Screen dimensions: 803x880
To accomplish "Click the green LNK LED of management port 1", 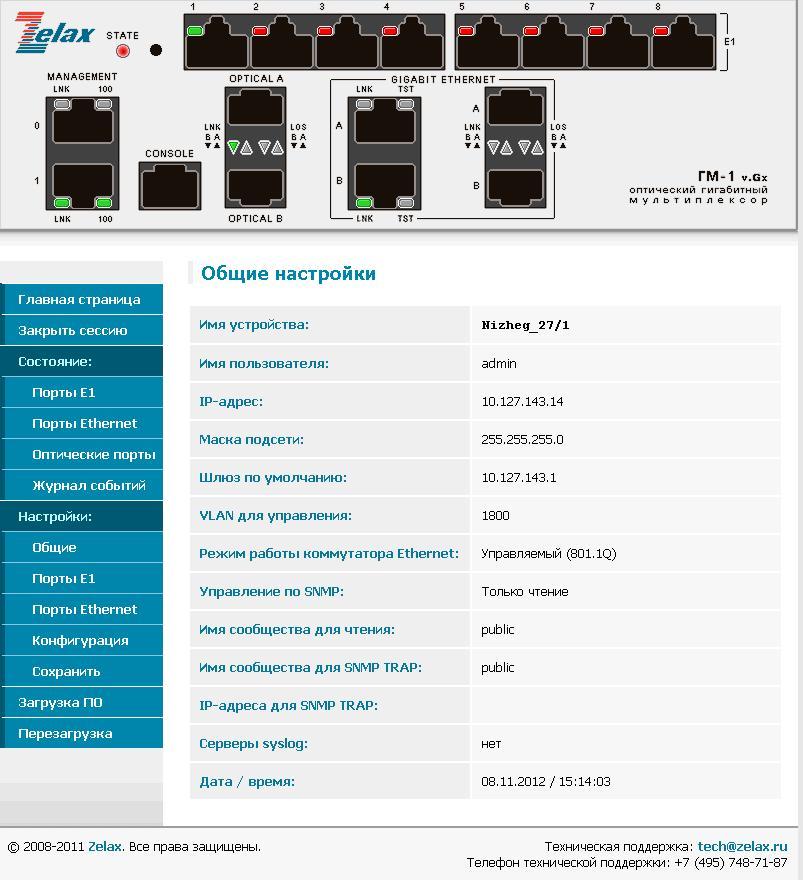I will pos(62,203).
